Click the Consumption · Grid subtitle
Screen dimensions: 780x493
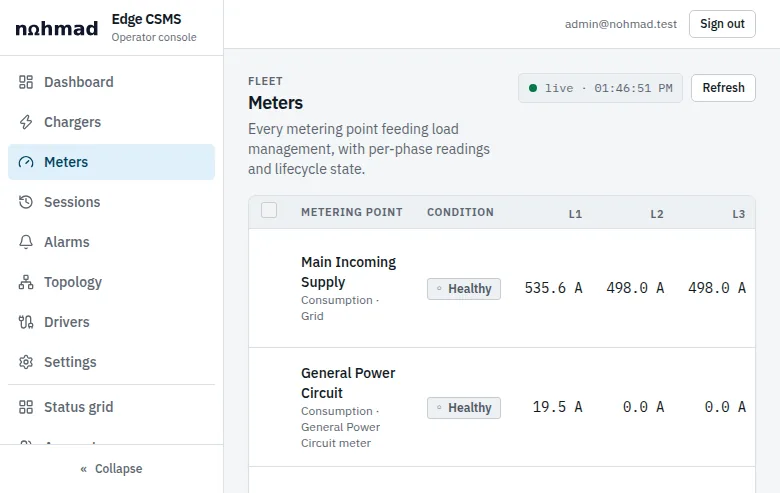[x=340, y=308]
